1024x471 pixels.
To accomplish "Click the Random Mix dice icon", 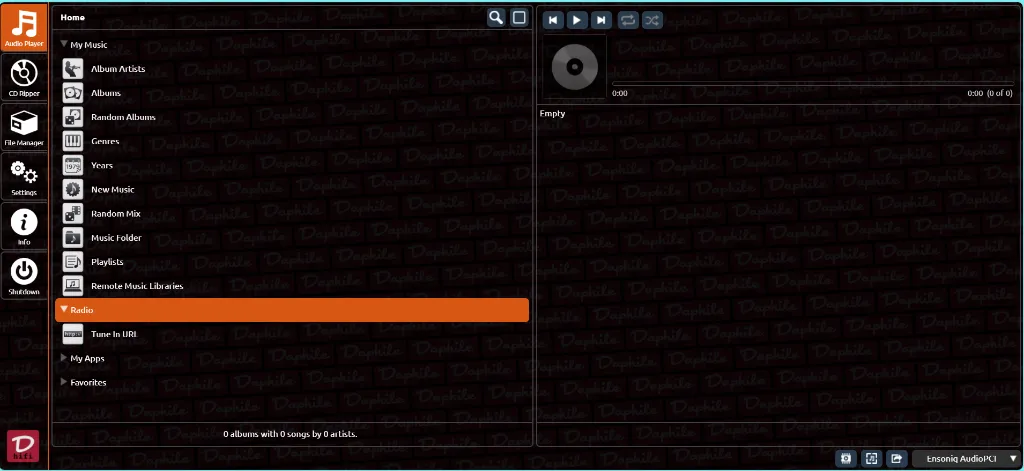I will (72, 214).
